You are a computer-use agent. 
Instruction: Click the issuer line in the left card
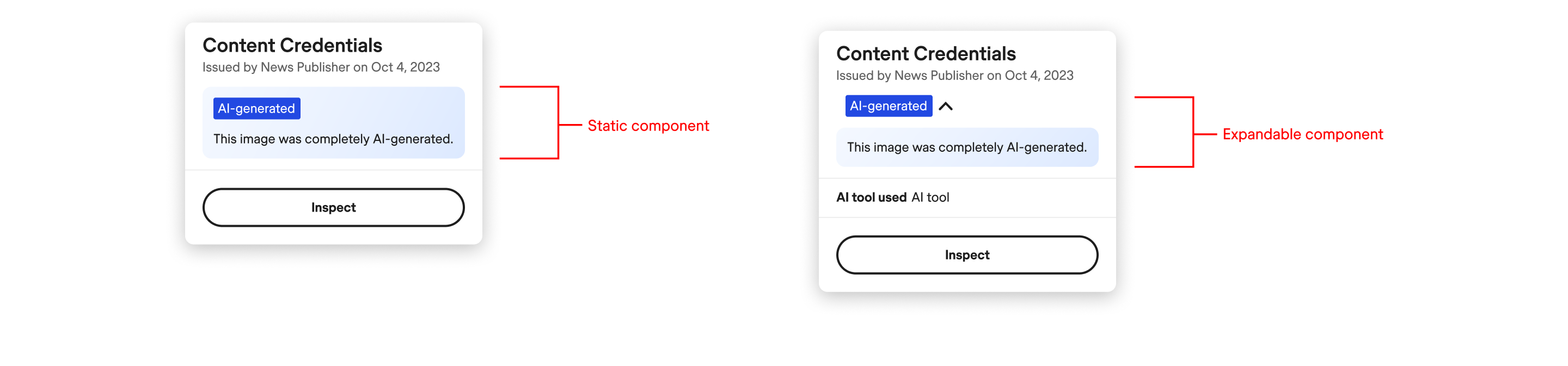[x=321, y=67]
